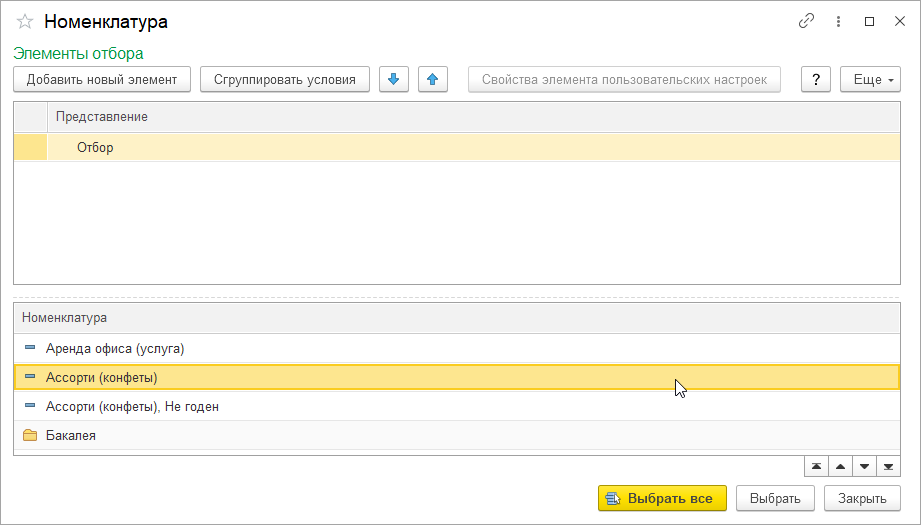Click the Выбрать все button

[662, 498]
